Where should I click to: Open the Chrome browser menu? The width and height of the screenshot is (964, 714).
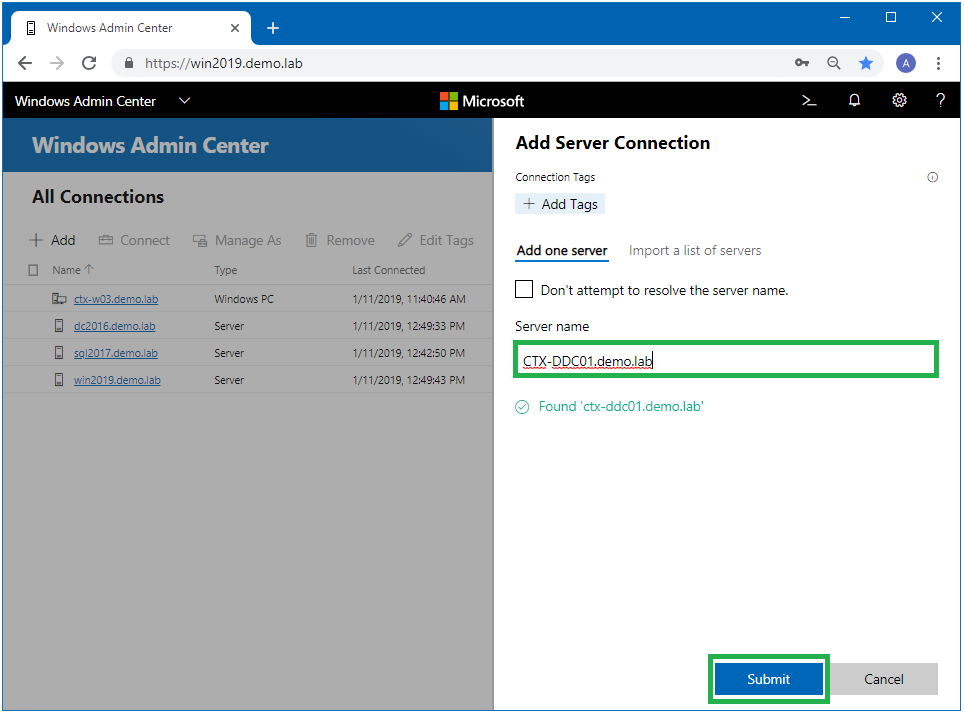pyautogui.click(x=938, y=62)
